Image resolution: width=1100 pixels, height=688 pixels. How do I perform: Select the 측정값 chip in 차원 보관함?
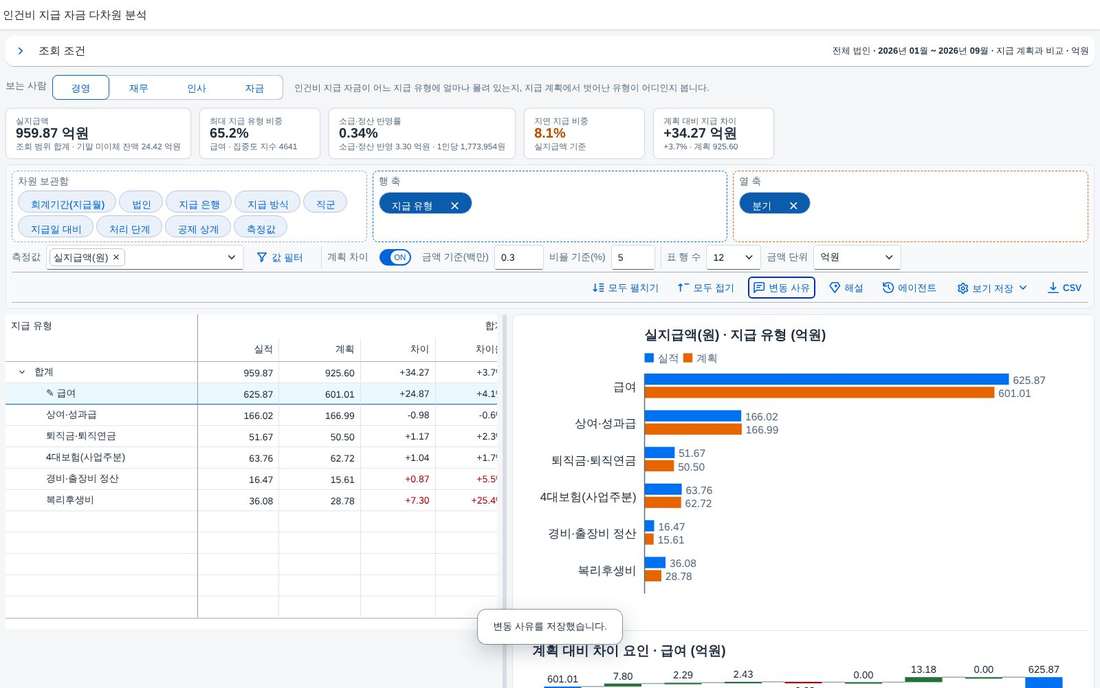pos(260,229)
